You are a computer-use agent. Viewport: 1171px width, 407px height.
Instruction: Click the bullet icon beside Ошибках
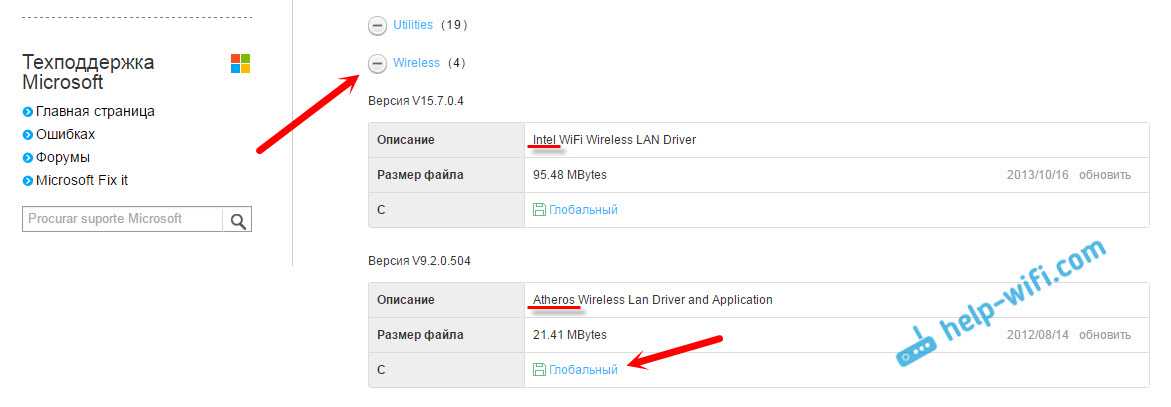click(28, 135)
